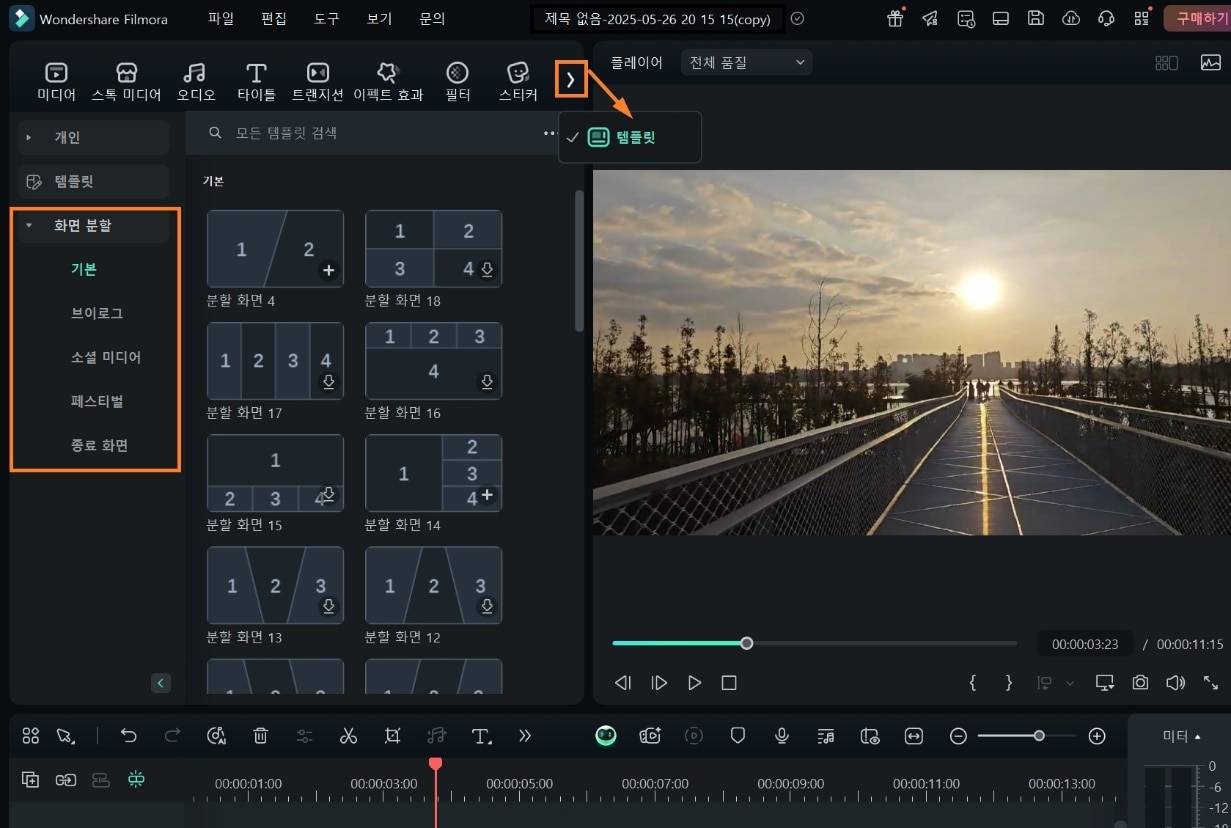
Task: Click the red playhead marker on the timeline
Action: tap(435, 764)
